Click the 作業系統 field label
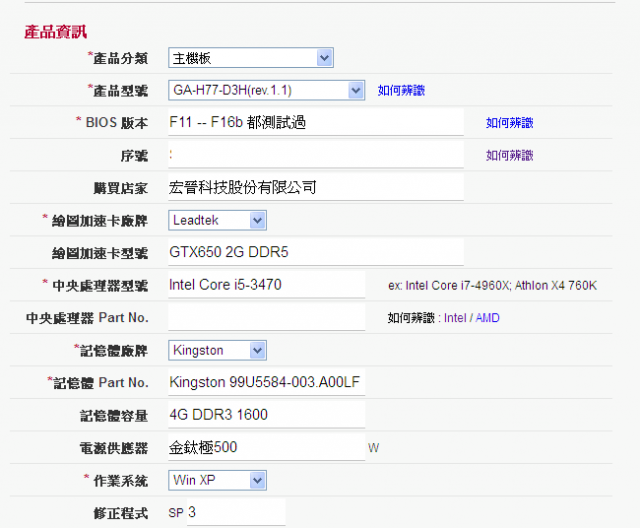The width and height of the screenshot is (640, 528). [x=120, y=481]
